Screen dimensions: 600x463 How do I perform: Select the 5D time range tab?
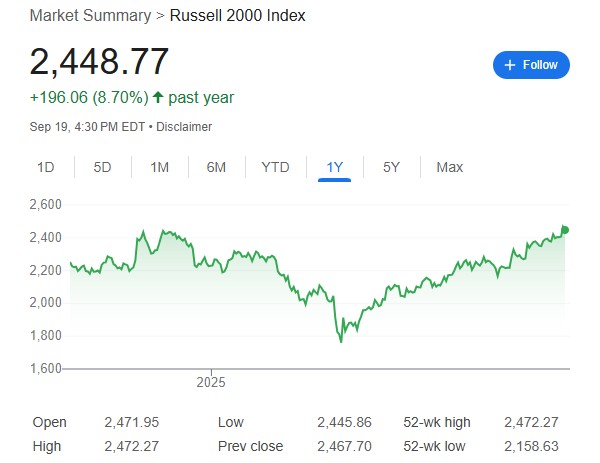coord(102,167)
